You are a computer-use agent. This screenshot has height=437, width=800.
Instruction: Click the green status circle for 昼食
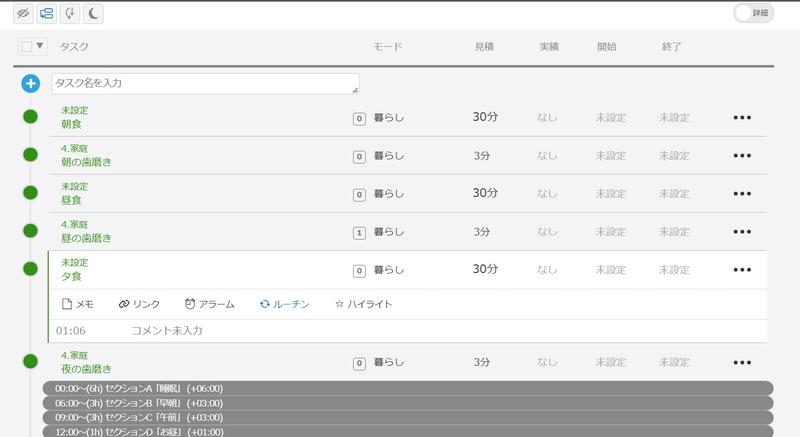click(31, 193)
